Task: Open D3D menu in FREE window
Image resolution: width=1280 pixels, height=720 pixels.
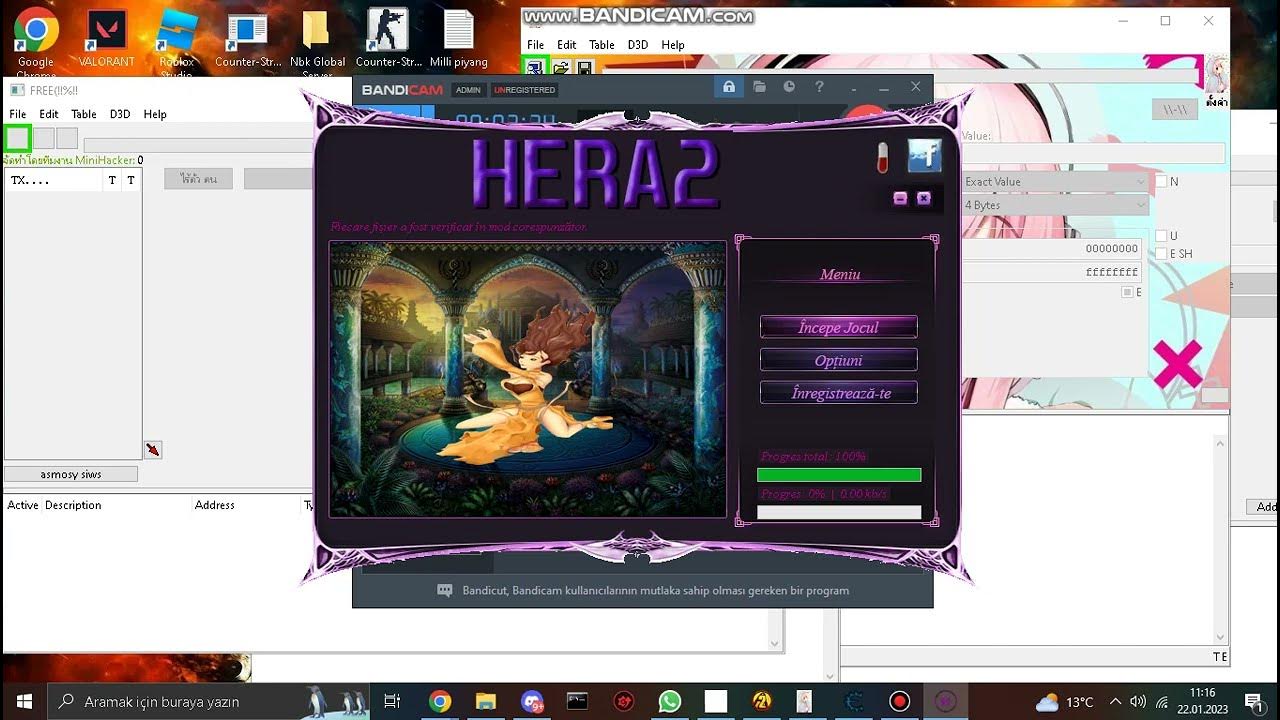Action: [x=120, y=114]
